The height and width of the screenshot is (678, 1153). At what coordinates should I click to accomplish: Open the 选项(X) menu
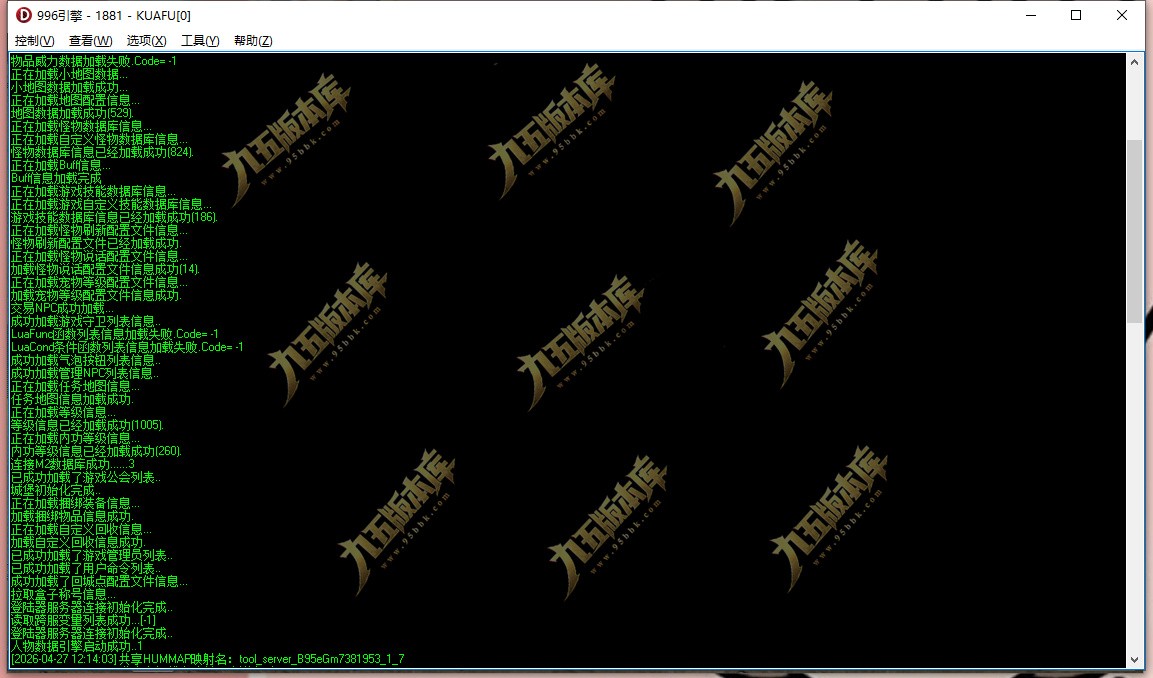tap(146, 40)
